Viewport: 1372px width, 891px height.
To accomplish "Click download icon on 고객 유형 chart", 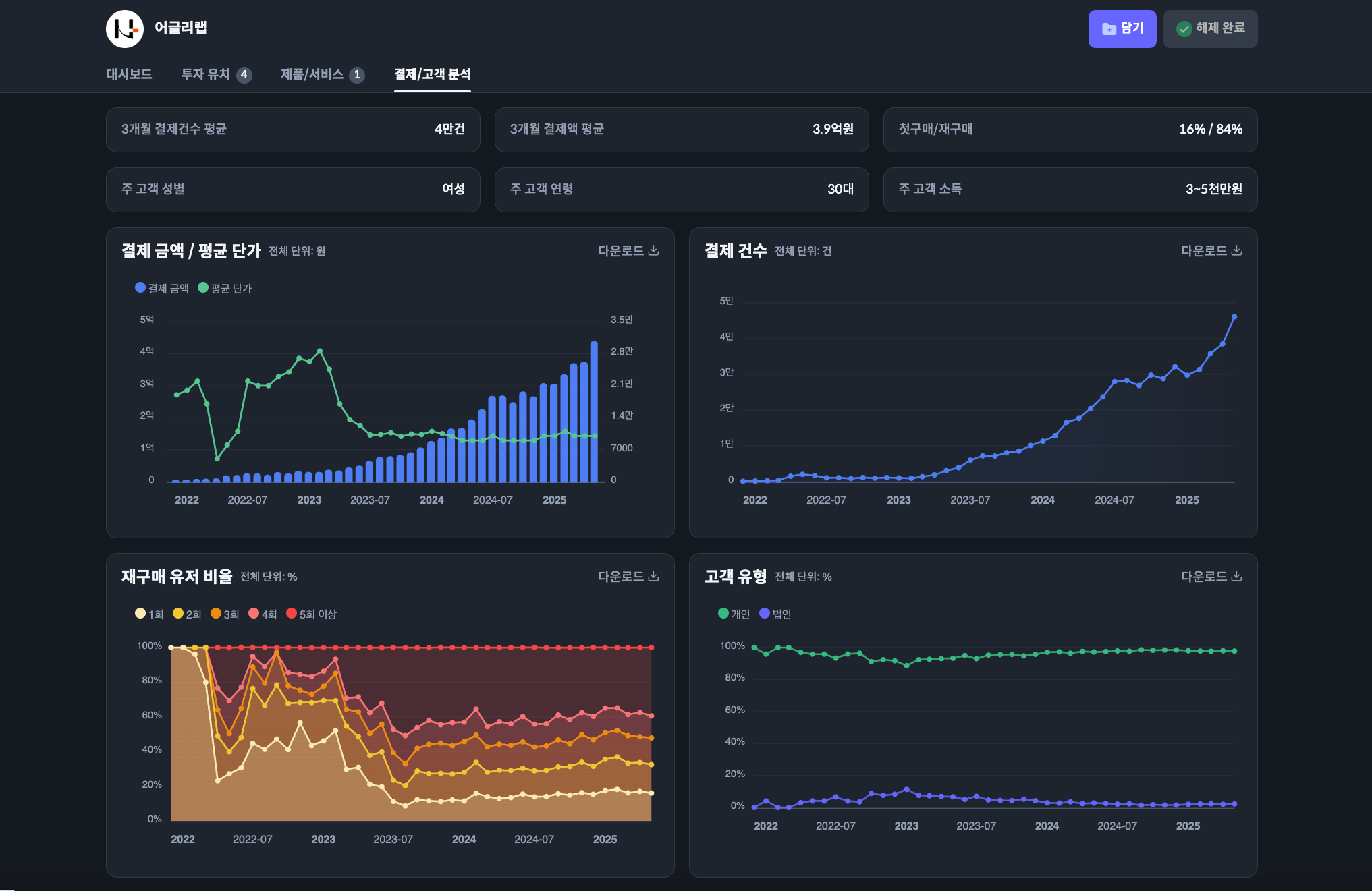I will point(1236,576).
